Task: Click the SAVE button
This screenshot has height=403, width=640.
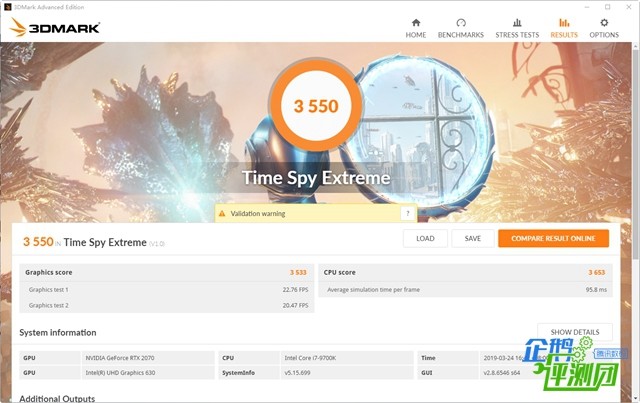Action: (x=473, y=238)
